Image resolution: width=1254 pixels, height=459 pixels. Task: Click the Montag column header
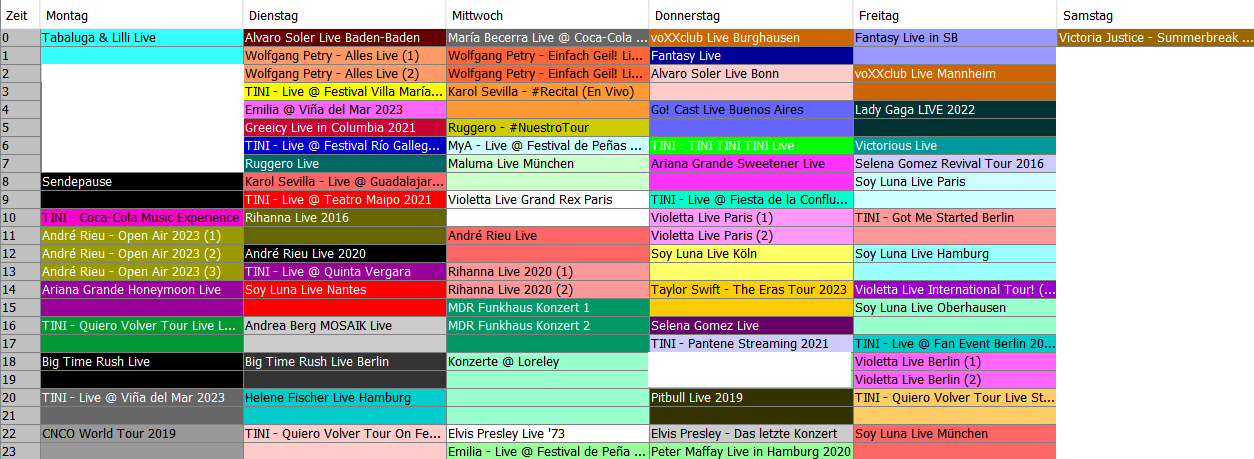[141, 15]
